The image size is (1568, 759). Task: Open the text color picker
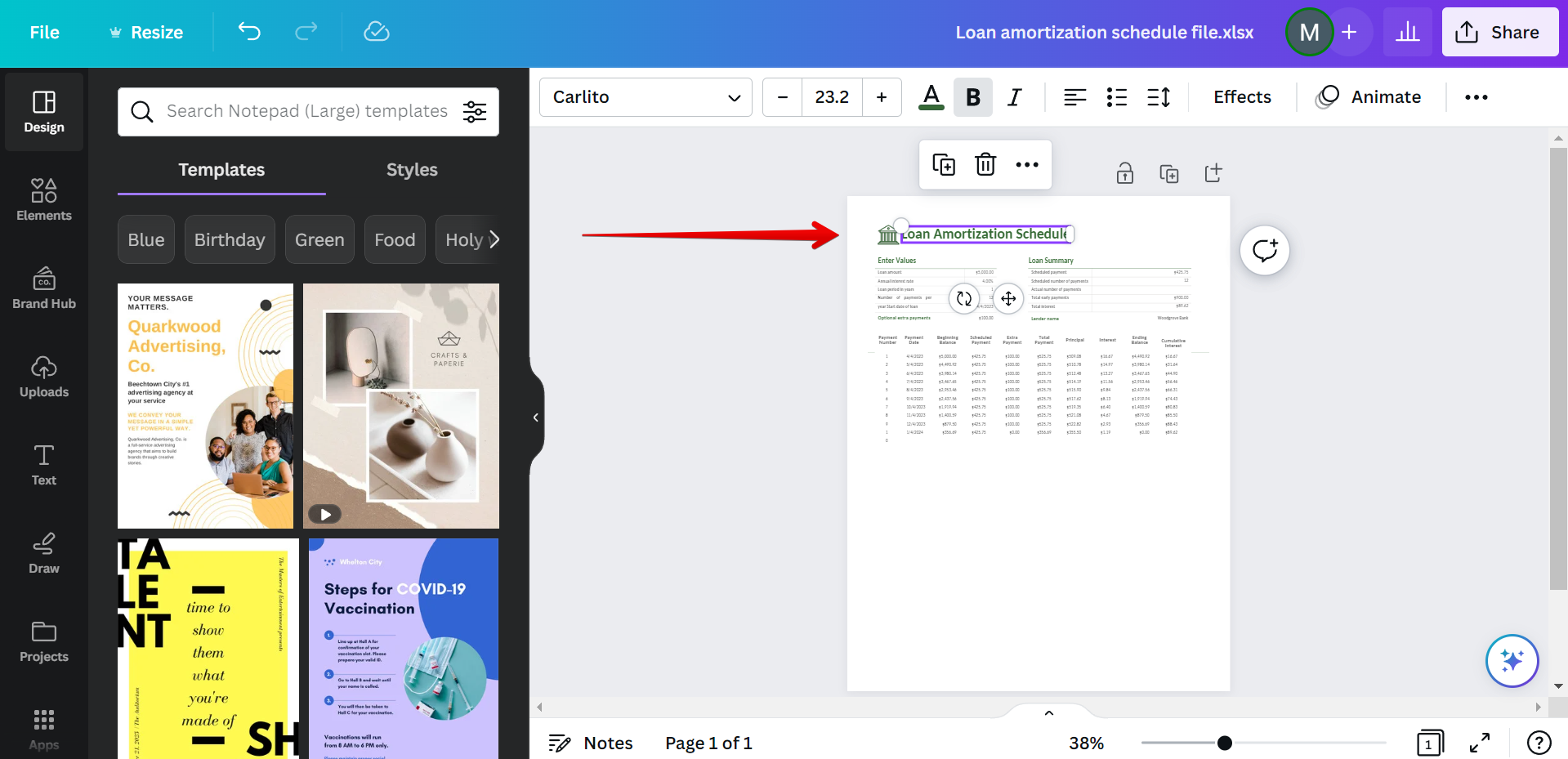coord(931,97)
